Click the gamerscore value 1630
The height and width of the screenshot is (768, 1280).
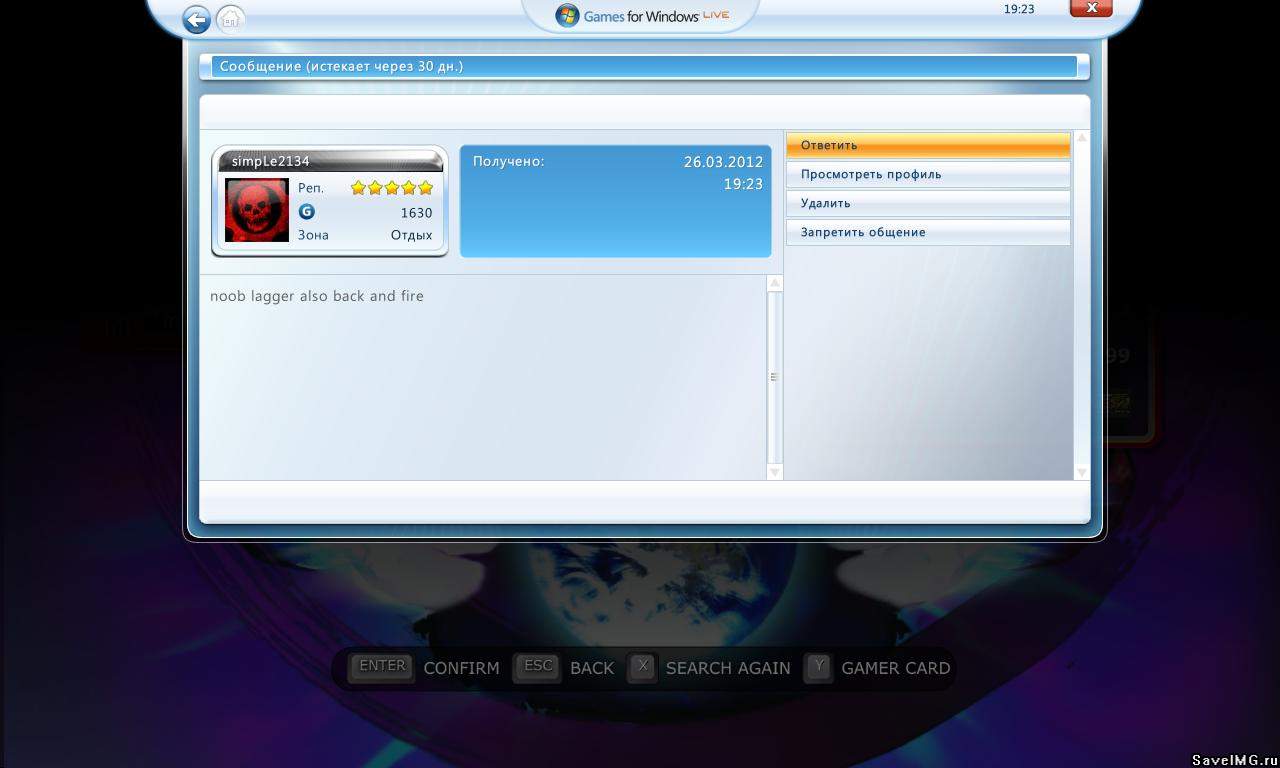(416, 213)
